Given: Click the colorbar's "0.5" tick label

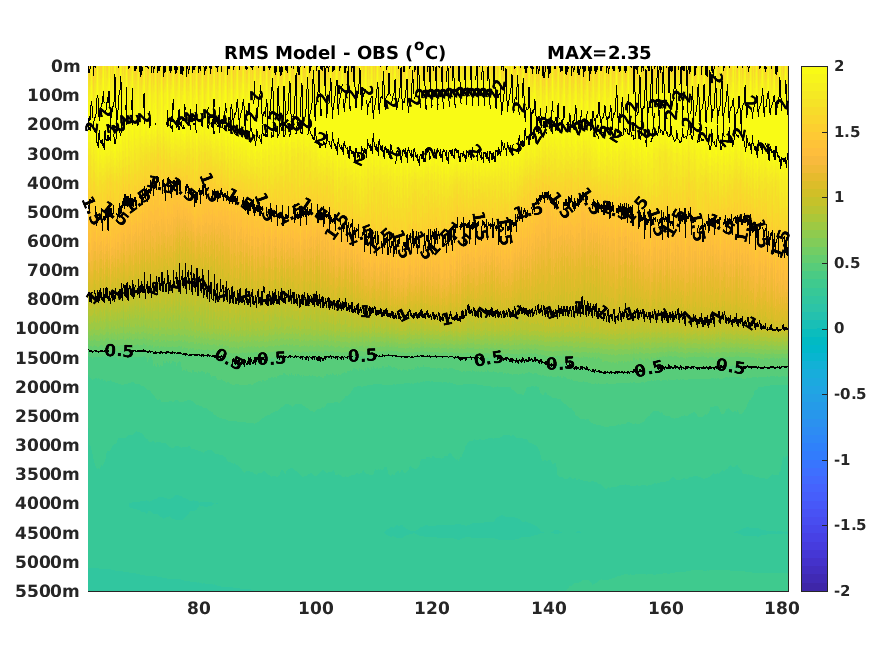Looking at the screenshot, I should point(847,263).
